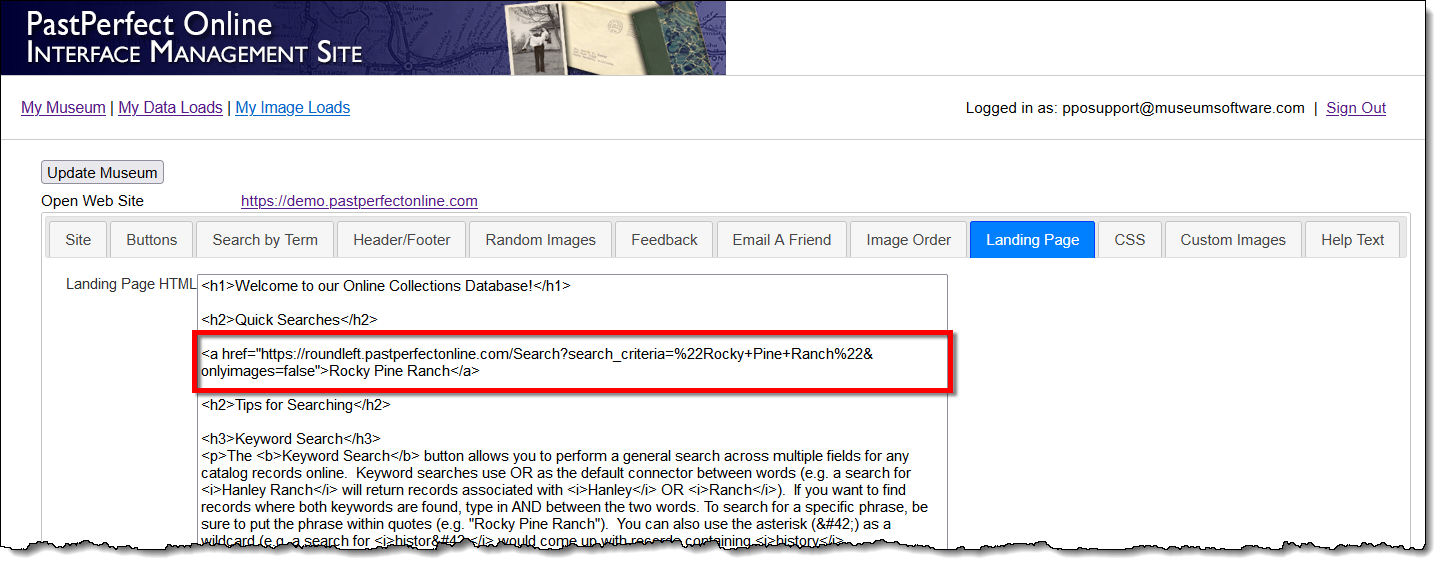
Task: Go to the Email A Friend tab
Action: (781, 240)
